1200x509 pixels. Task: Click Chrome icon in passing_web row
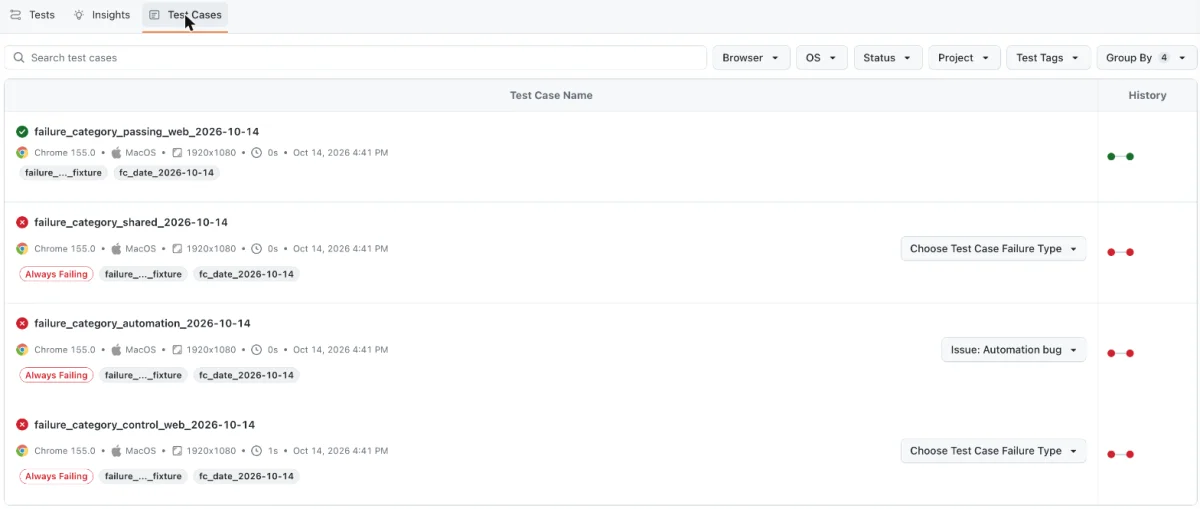click(x=22, y=153)
